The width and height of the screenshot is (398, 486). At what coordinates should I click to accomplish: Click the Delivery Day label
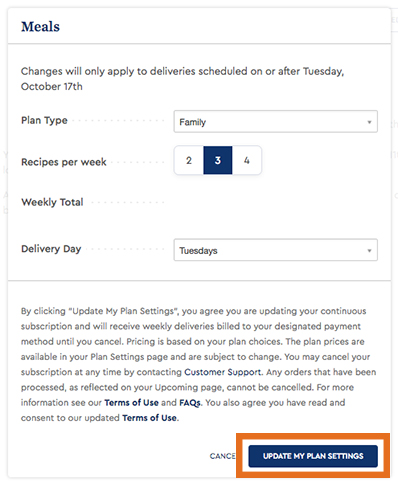pos(51,249)
